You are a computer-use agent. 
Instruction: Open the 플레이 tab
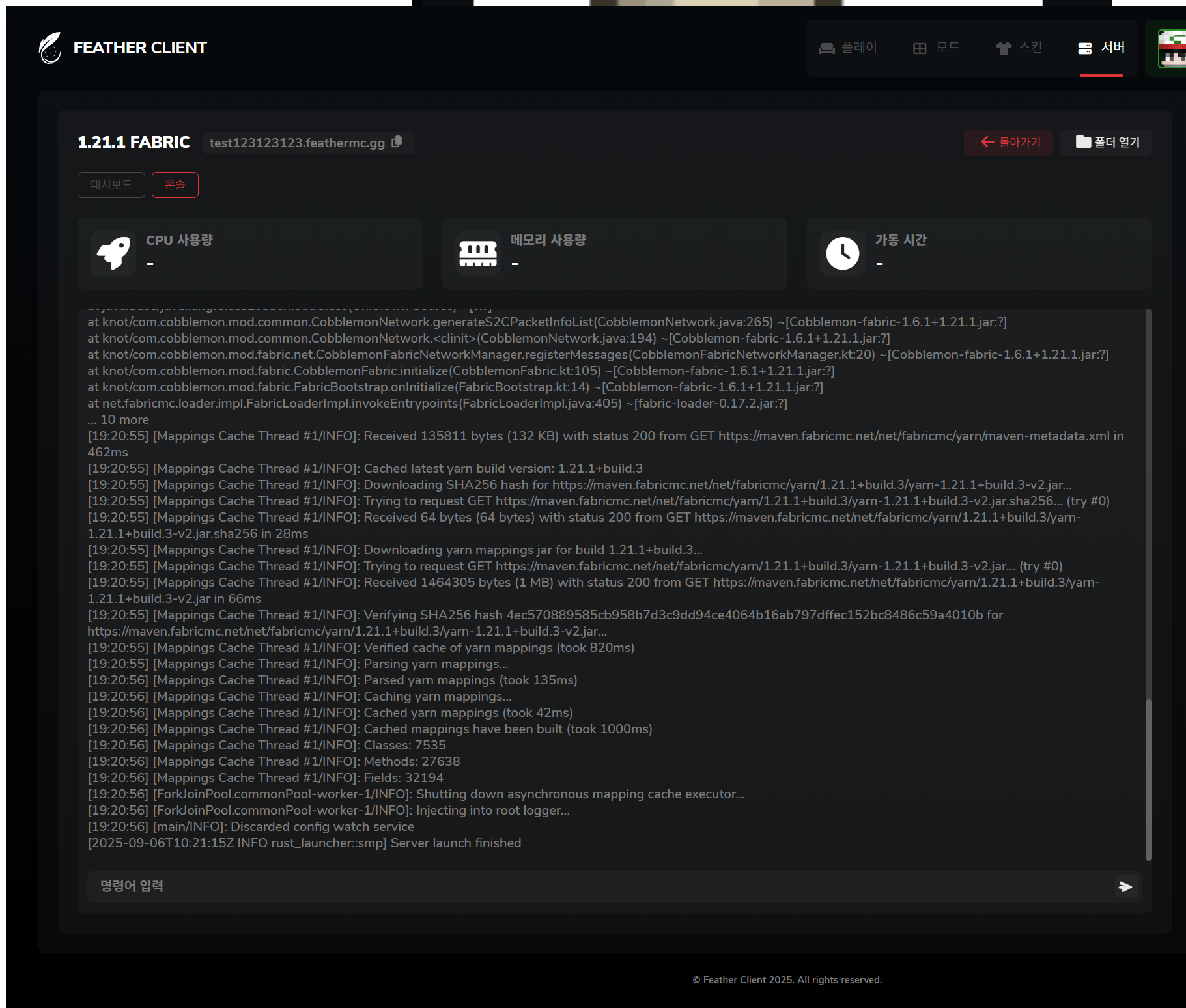click(848, 48)
